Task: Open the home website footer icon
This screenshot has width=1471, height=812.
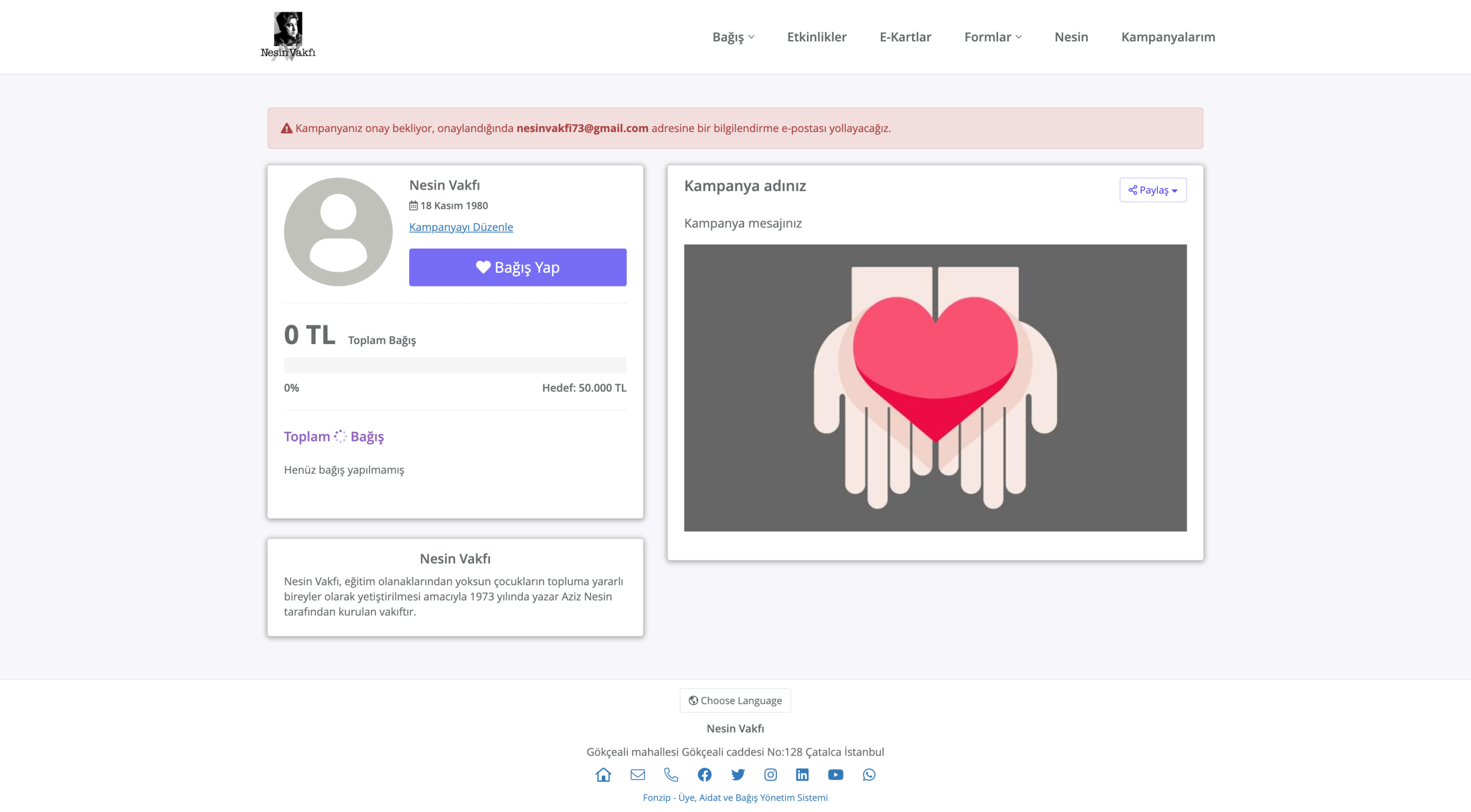Action: [x=603, y=775]
